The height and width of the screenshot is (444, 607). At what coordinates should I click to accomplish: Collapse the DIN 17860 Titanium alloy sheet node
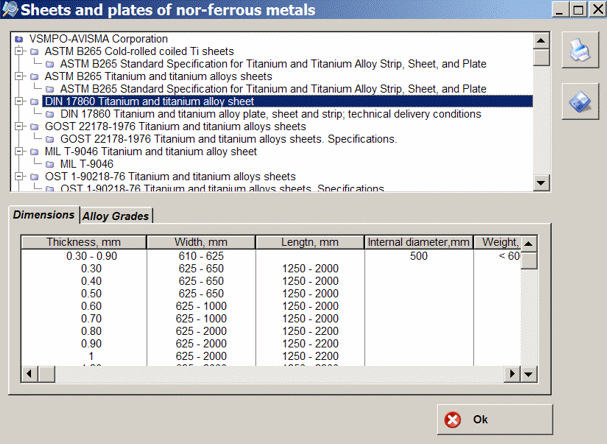(21, 102)
